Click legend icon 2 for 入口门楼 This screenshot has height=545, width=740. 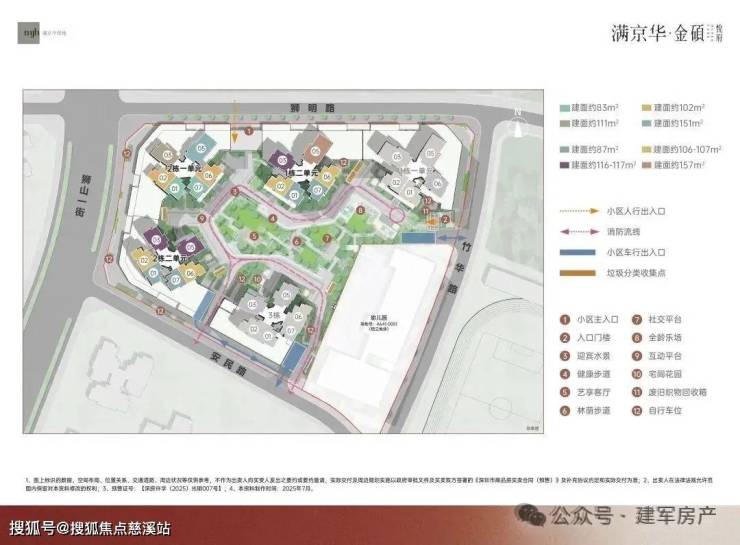(565, 338)
